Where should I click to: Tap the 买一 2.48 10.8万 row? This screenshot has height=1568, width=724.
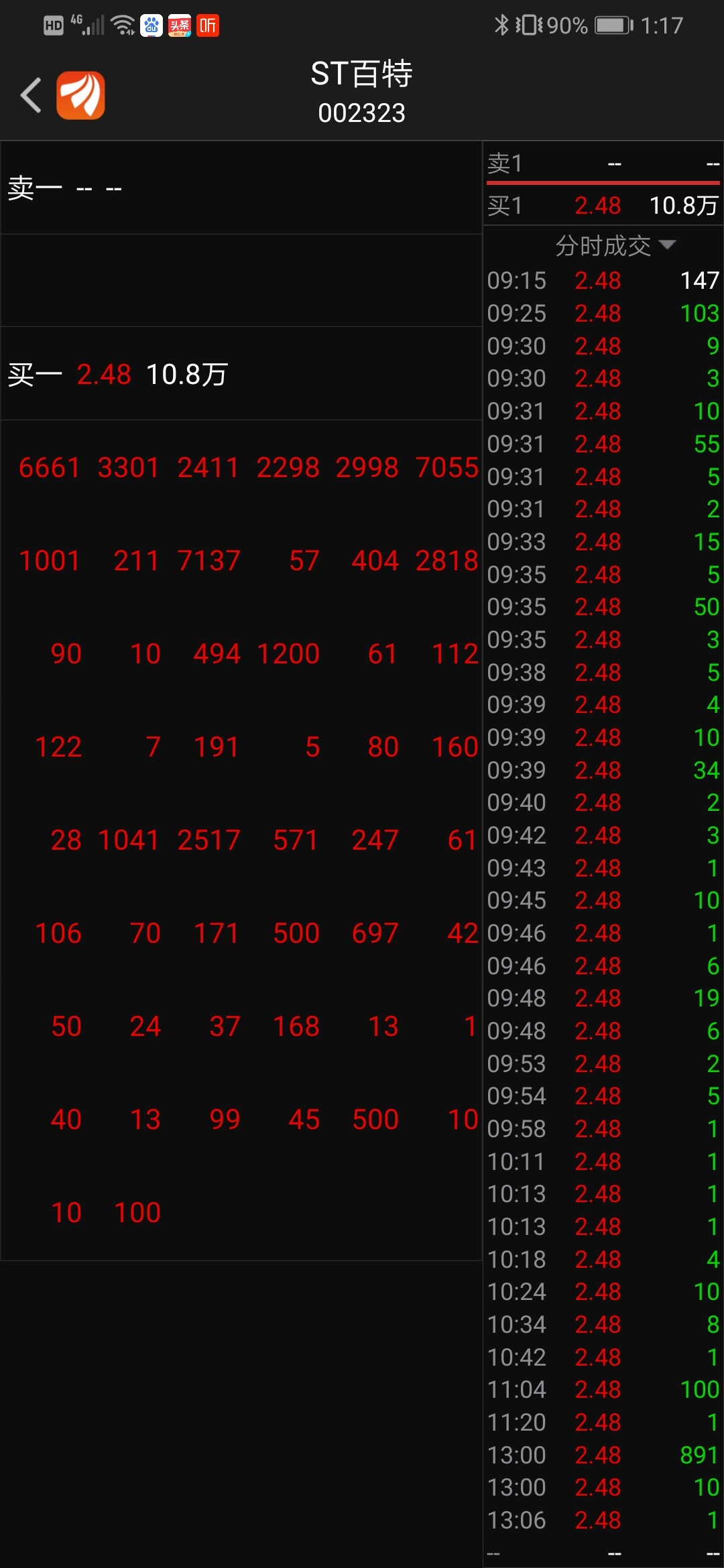point(241,374)
